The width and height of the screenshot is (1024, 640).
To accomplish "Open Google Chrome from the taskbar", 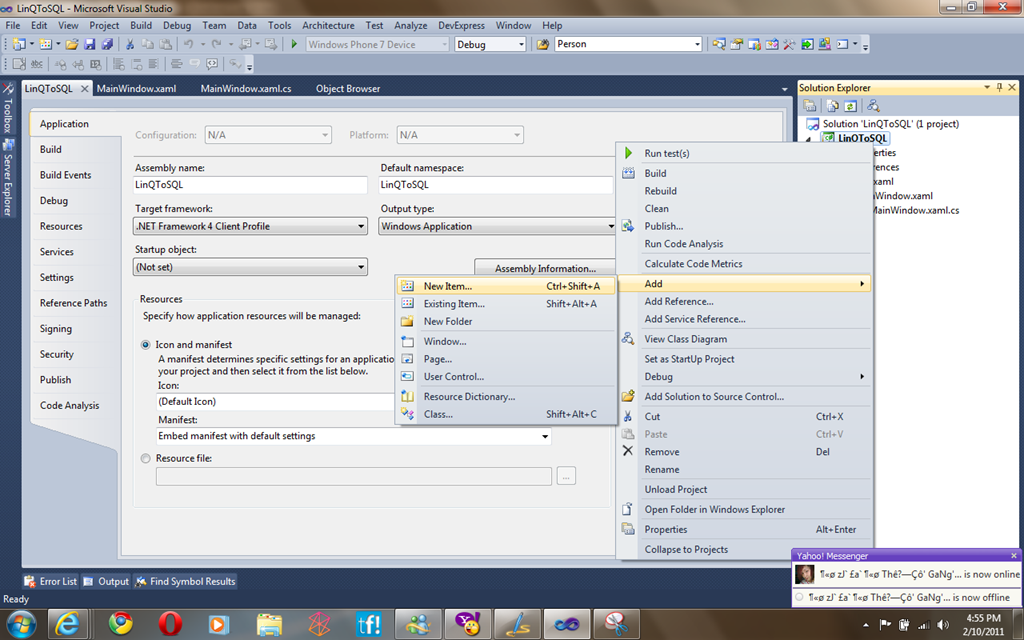I will (121, 624).
